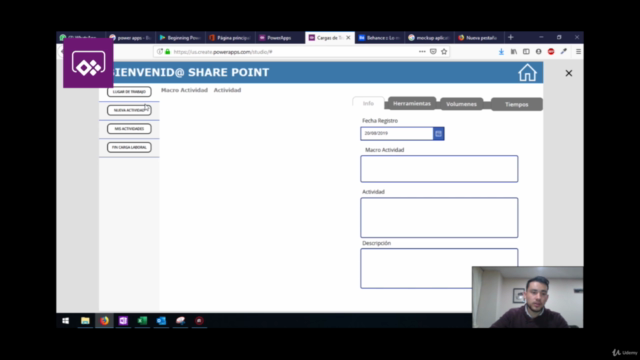
Task: Open Firefox downloads arrow icon
Action: coord(501,52)
